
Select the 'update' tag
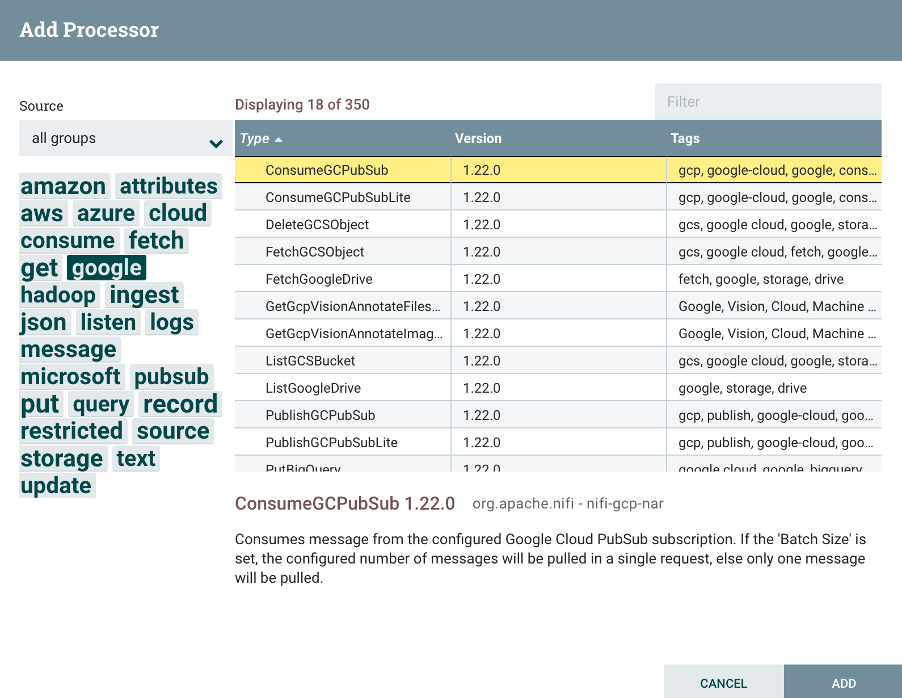pos(56,486)
